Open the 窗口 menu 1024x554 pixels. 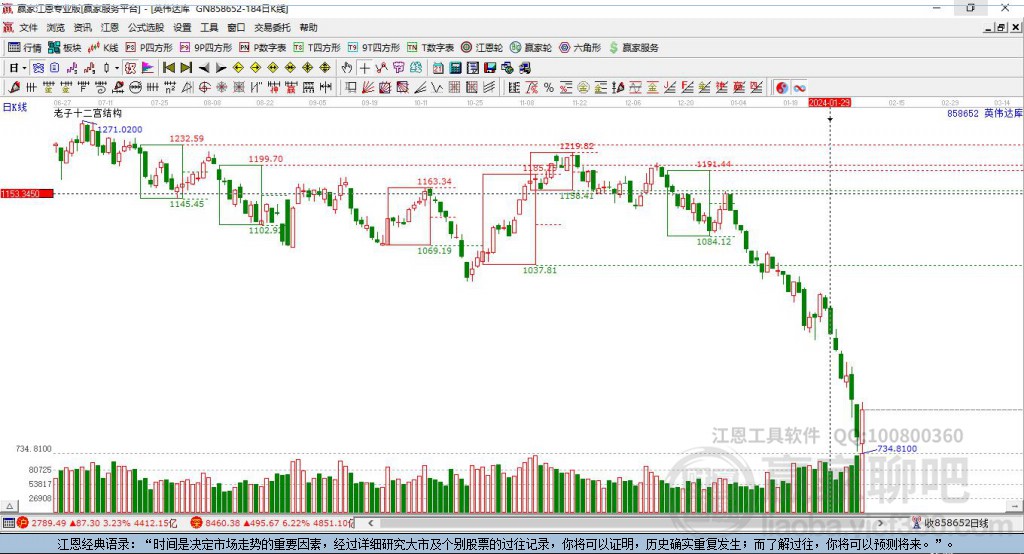pos(236,27)
